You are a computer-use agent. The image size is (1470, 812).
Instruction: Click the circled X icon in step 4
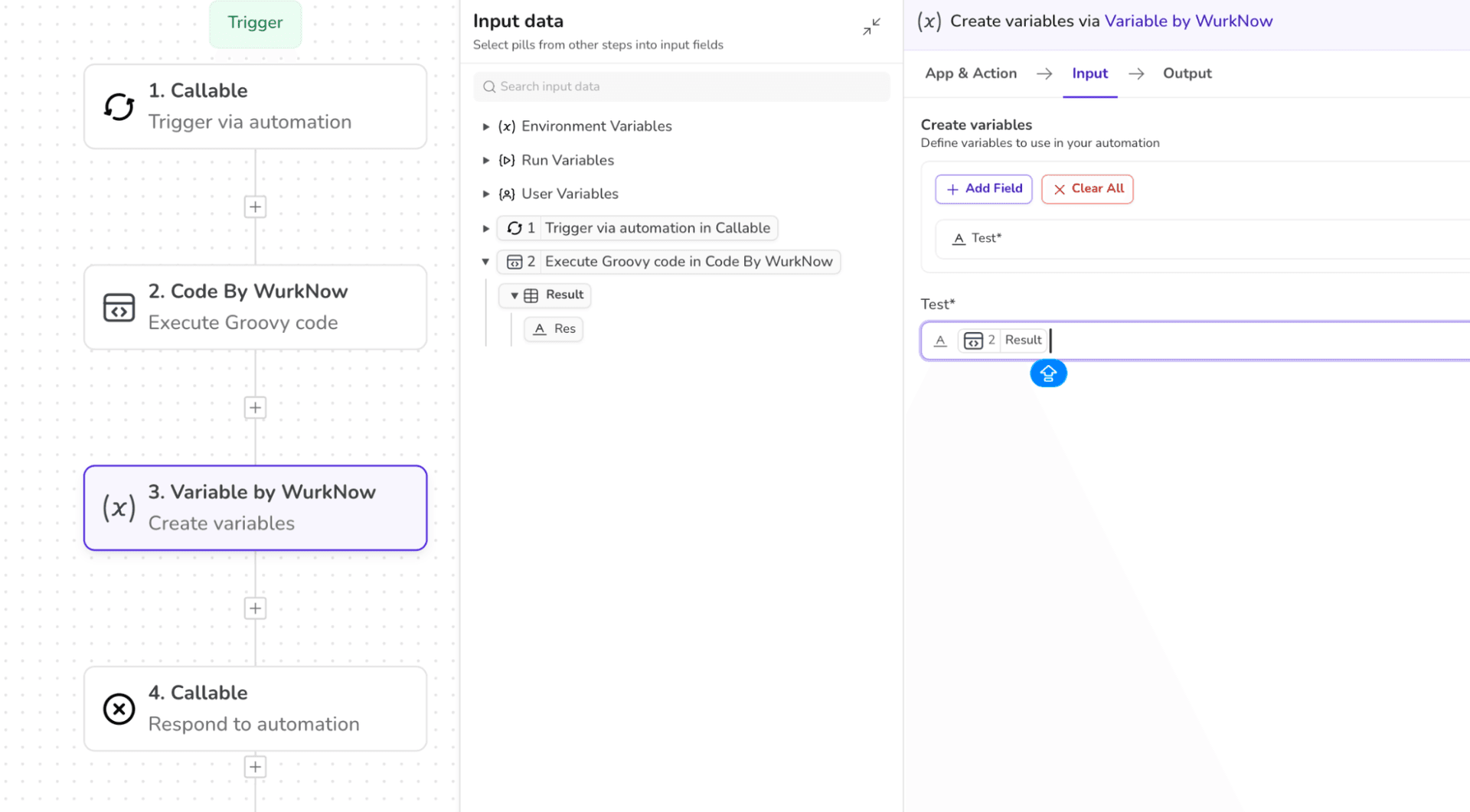click(x=119, y=709)
